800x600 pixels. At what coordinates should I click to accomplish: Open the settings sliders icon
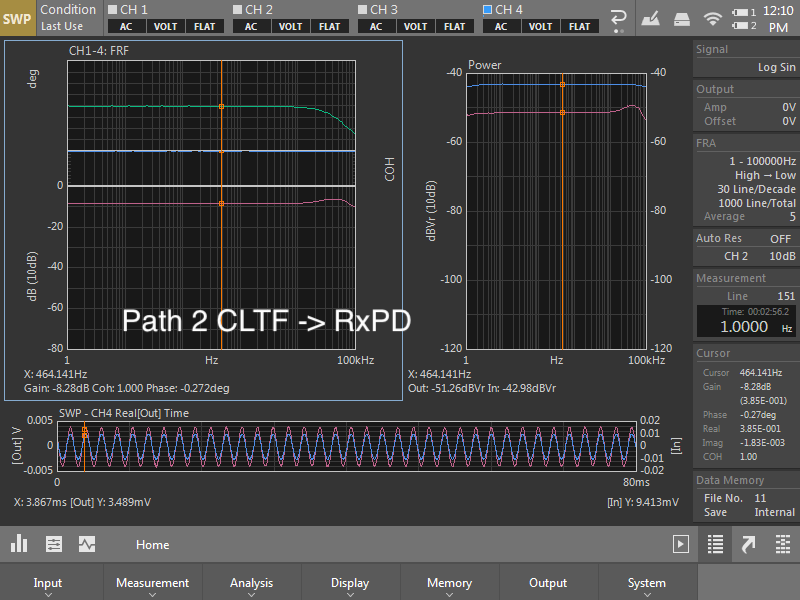[53, 545]
